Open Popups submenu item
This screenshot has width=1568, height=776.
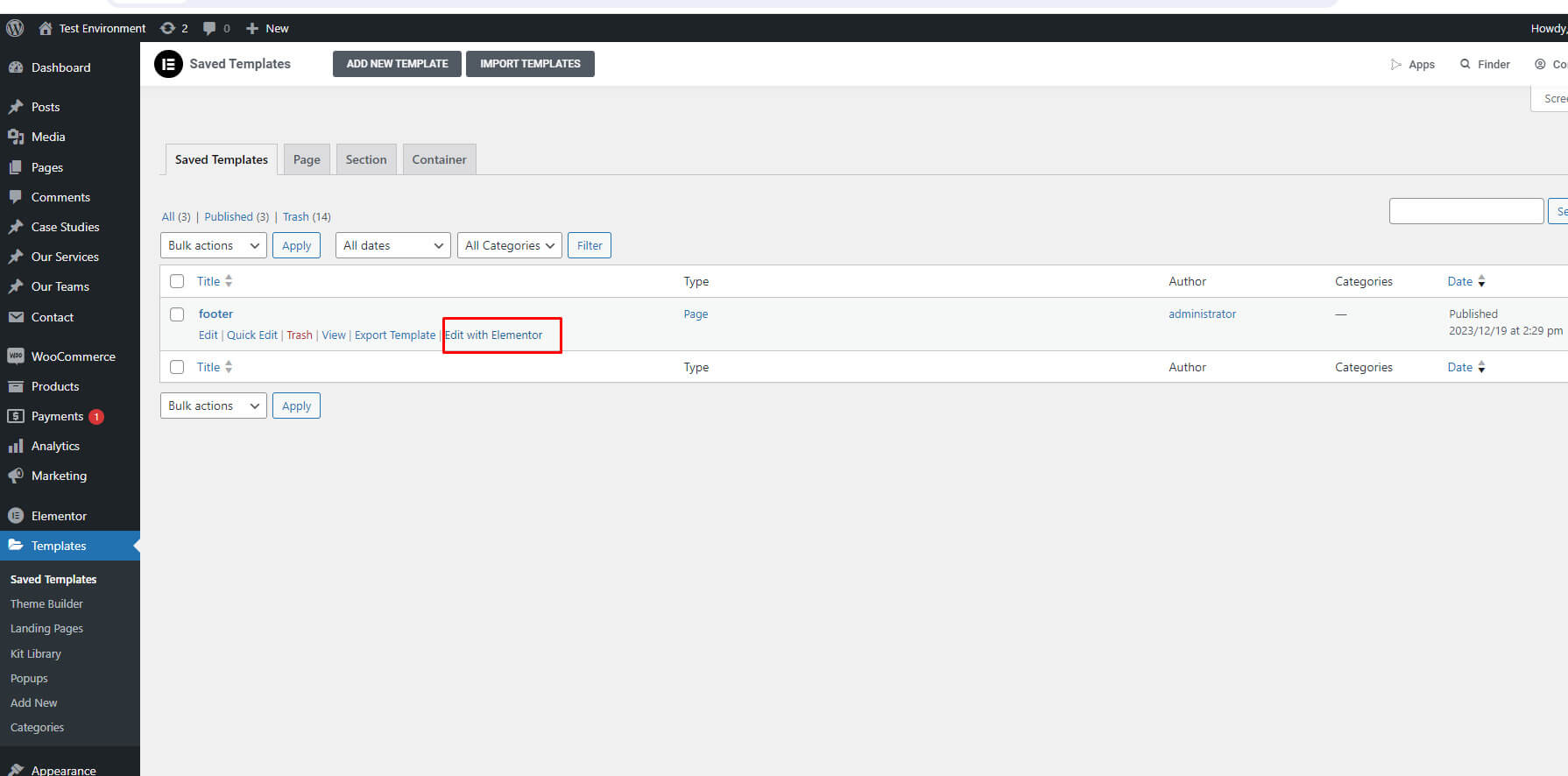pyautogui.click(x=29, y=678)
